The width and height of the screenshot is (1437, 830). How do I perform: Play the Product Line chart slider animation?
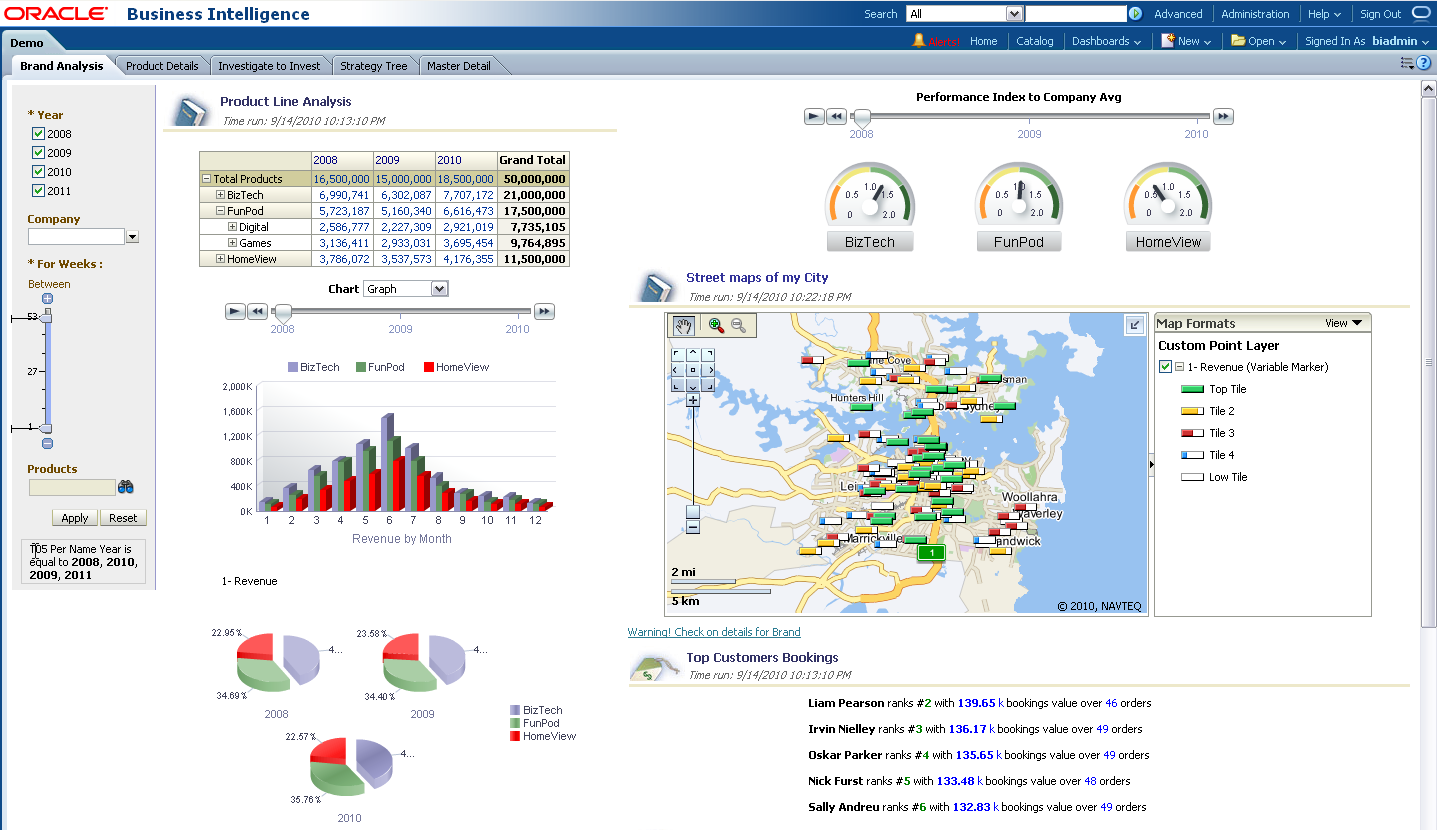235,312
